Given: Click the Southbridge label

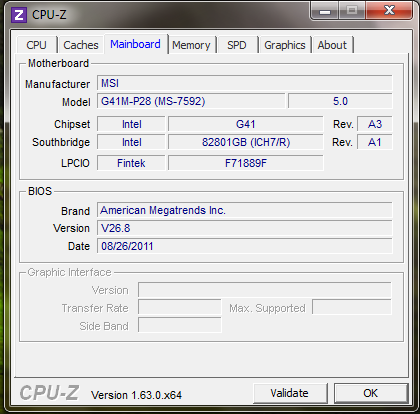Looking at the screenshot, I should pyautogui.click(x=61, y=142).
